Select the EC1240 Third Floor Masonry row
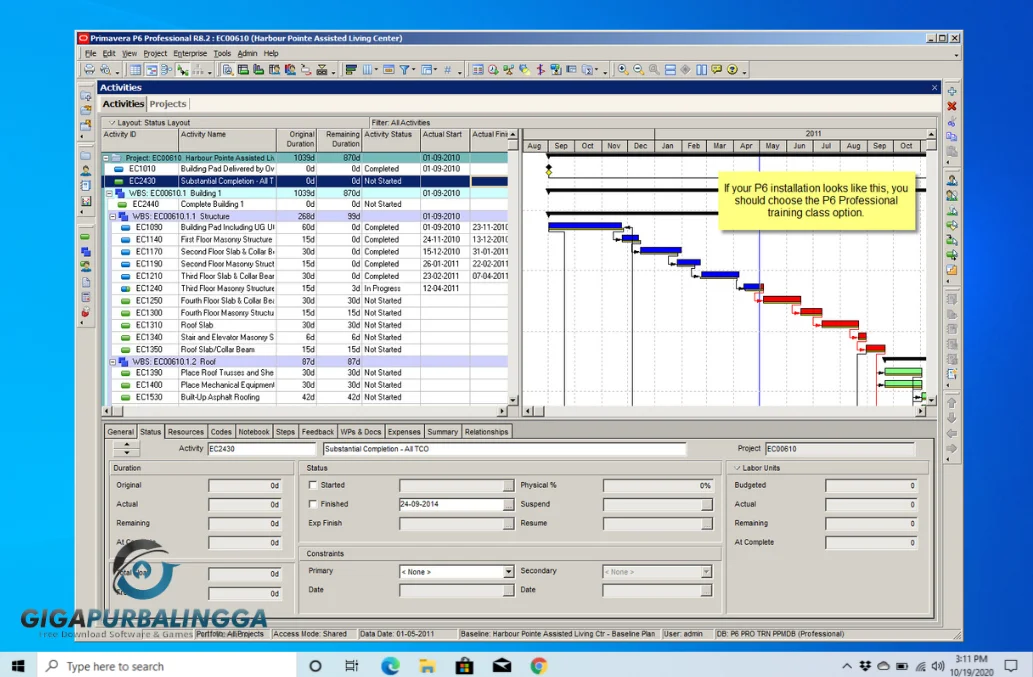1033x677 pixels. click(305, 288)
